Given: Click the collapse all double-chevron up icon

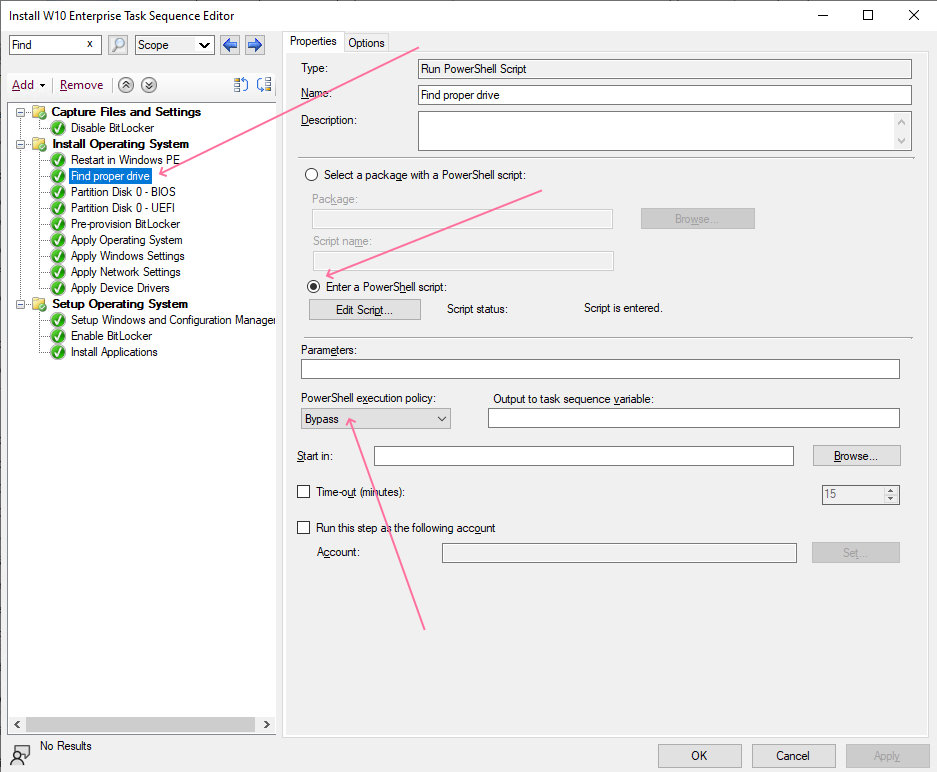Looking at the screenshot, I should point(126,85).
